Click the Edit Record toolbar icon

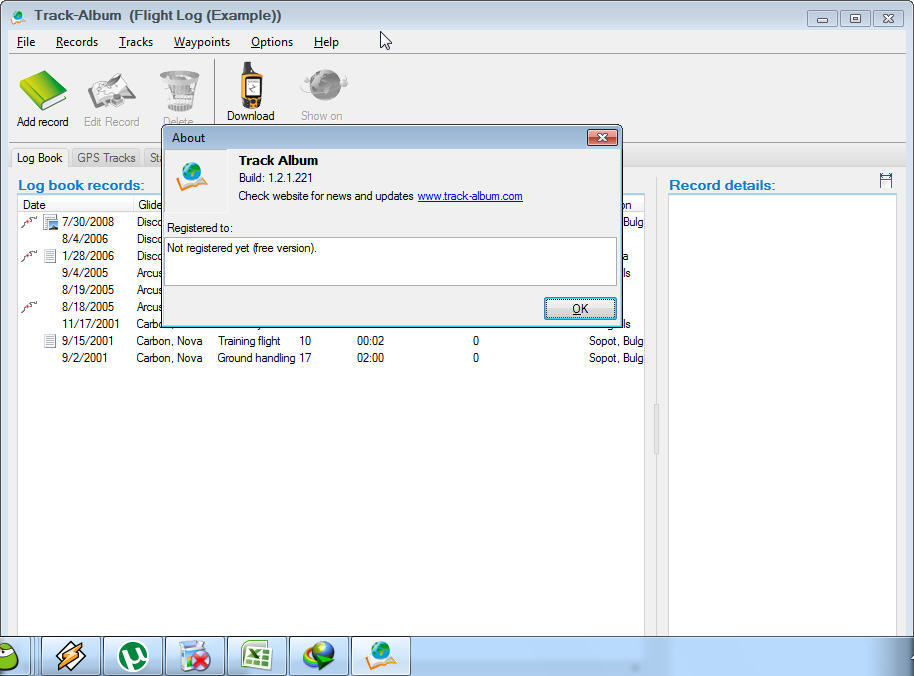point(111,90)
